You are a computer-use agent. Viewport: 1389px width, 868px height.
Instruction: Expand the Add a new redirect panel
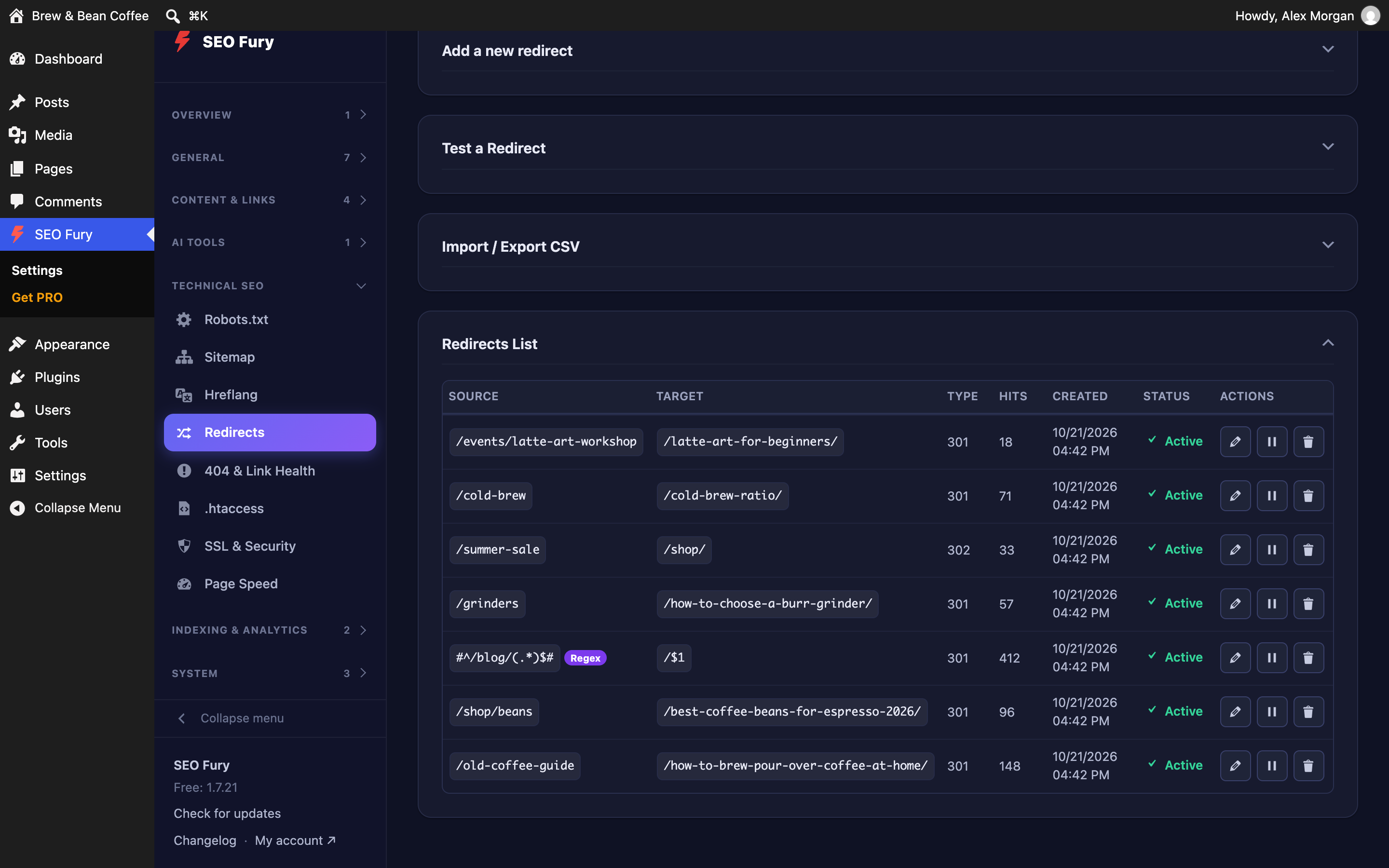click(1328, 50)
